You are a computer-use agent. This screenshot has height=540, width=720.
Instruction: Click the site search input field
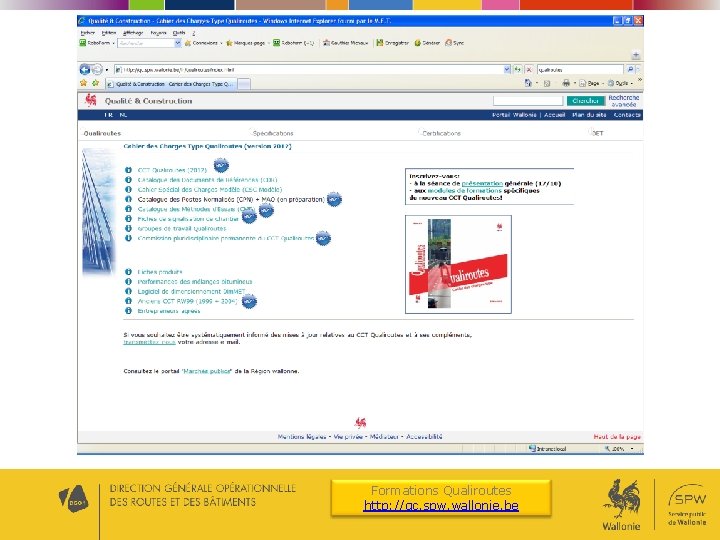528,101
